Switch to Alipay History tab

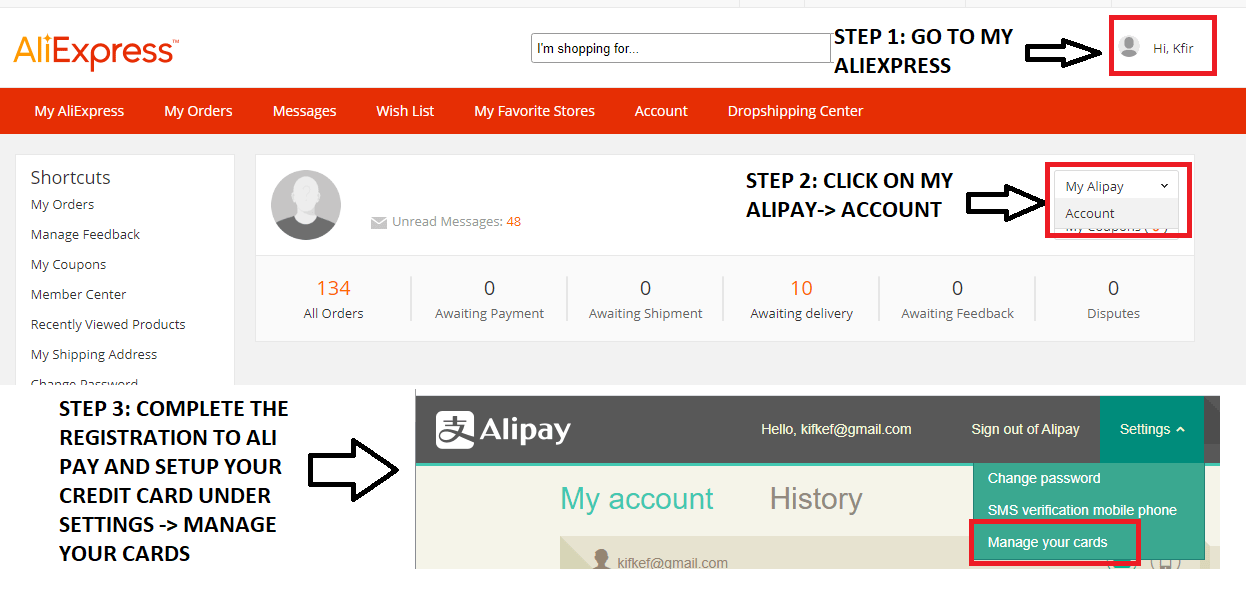[x=815, y=498]
